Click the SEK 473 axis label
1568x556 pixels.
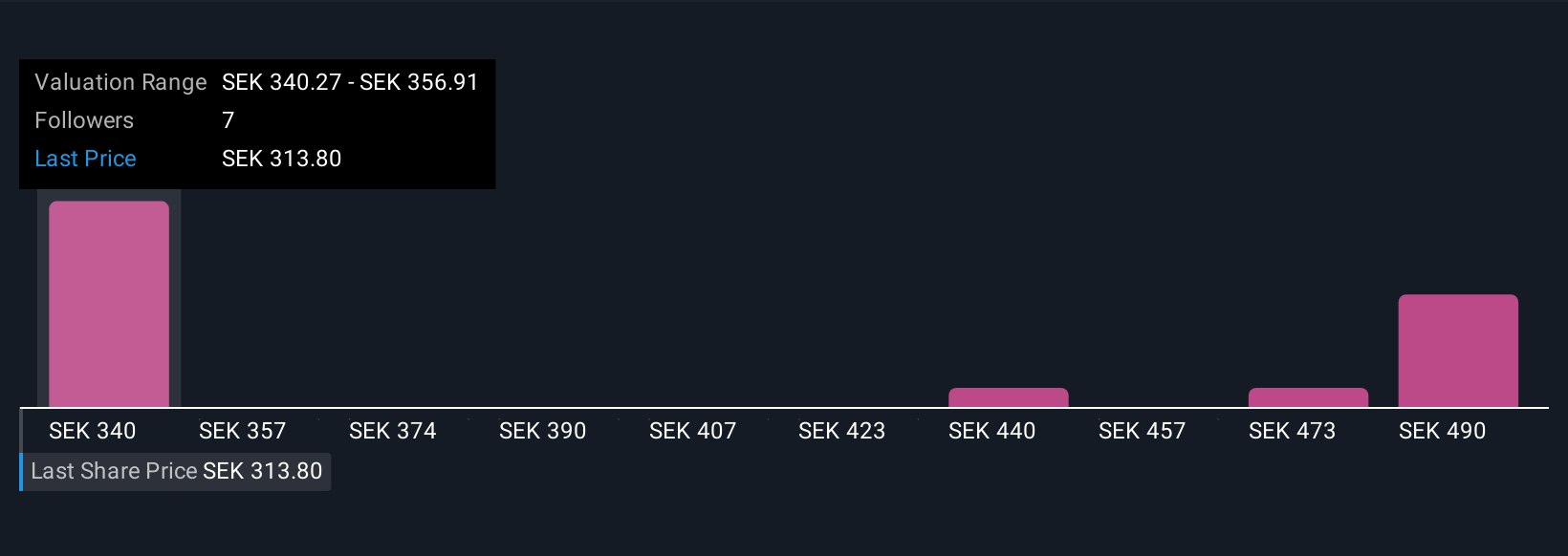(x=1293, y=431)
